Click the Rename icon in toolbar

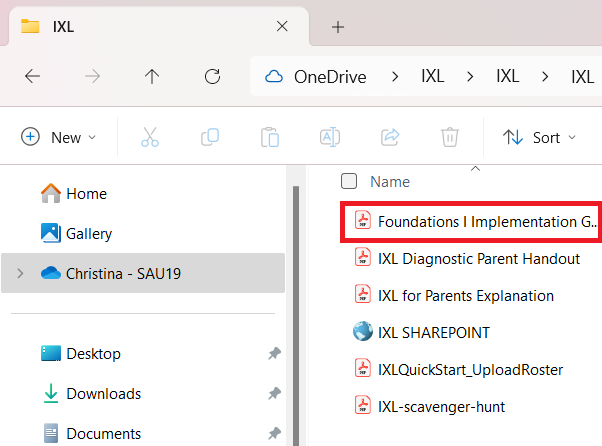(330, 137)
